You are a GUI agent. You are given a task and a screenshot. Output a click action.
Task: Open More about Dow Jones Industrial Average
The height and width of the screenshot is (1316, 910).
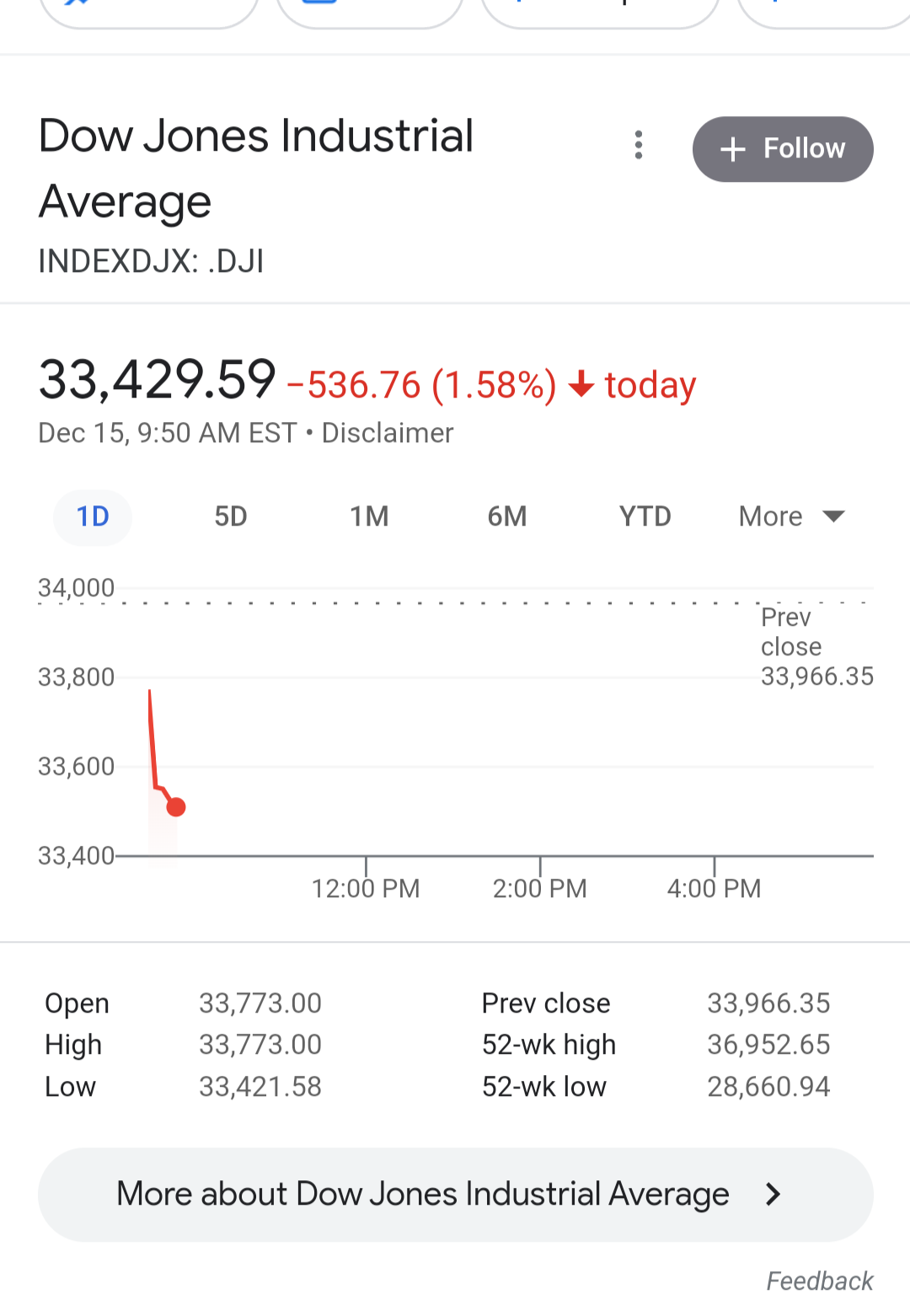[456, 1194]
